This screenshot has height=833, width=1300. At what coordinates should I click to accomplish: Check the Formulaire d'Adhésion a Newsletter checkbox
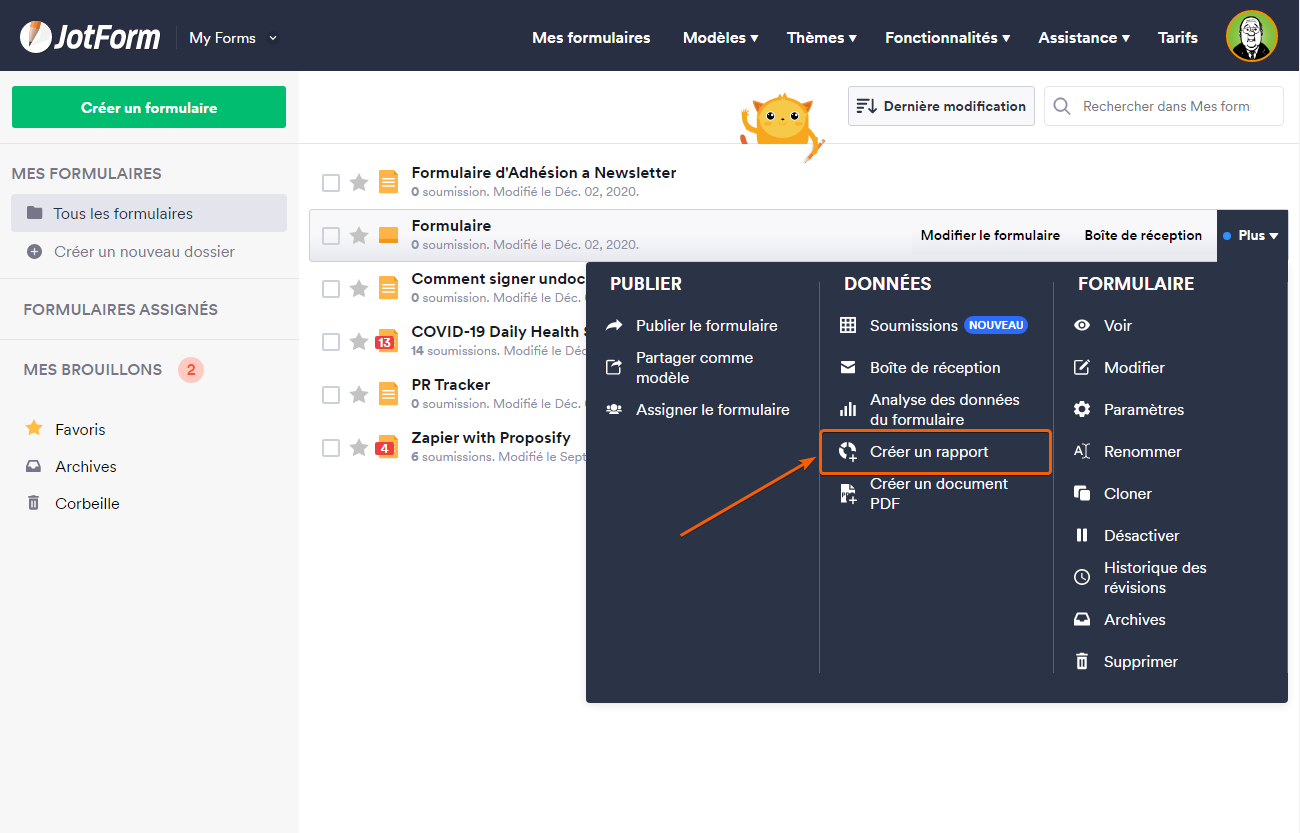[331, 183]
